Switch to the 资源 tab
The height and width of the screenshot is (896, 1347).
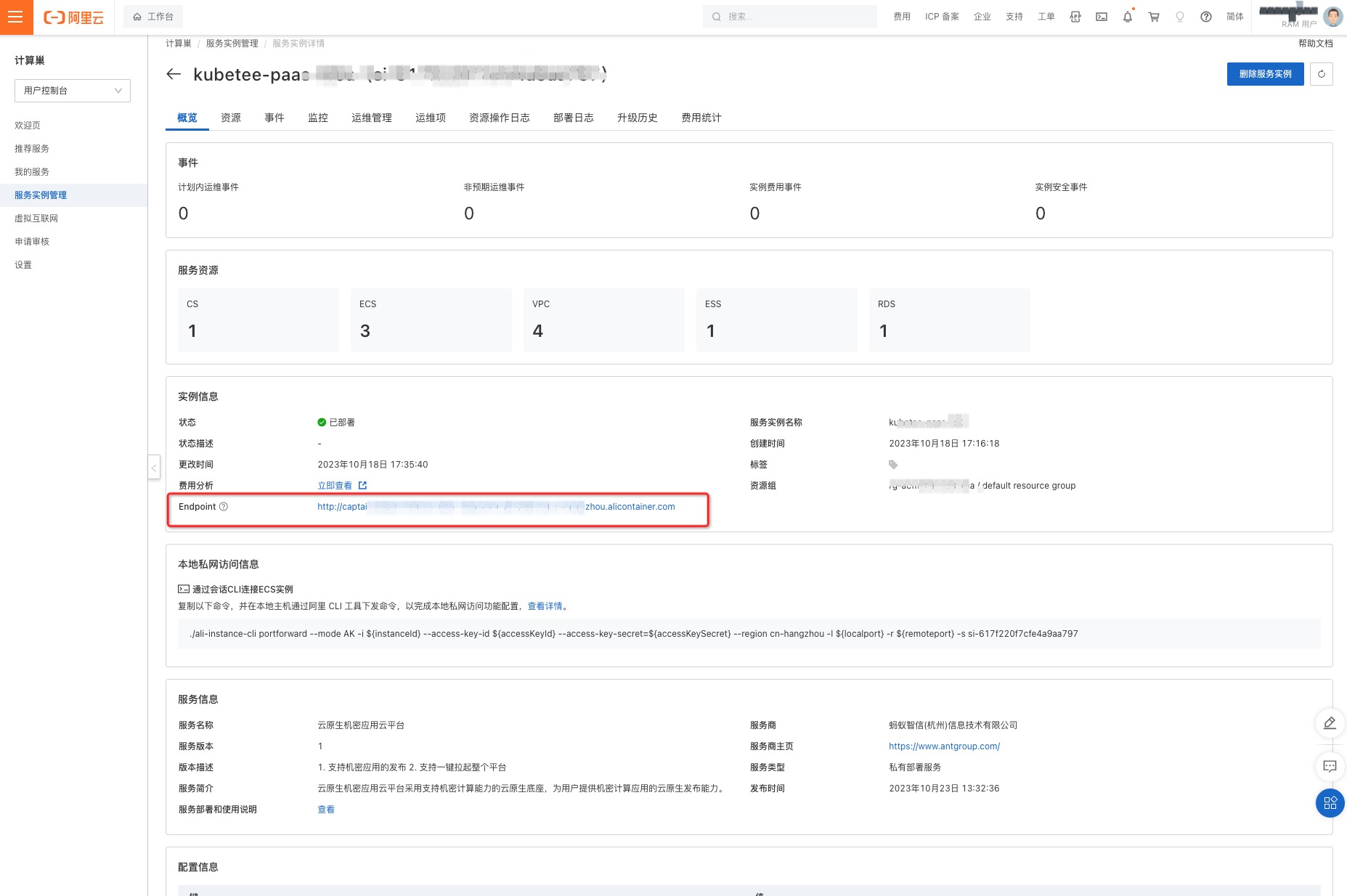[231, 118]
